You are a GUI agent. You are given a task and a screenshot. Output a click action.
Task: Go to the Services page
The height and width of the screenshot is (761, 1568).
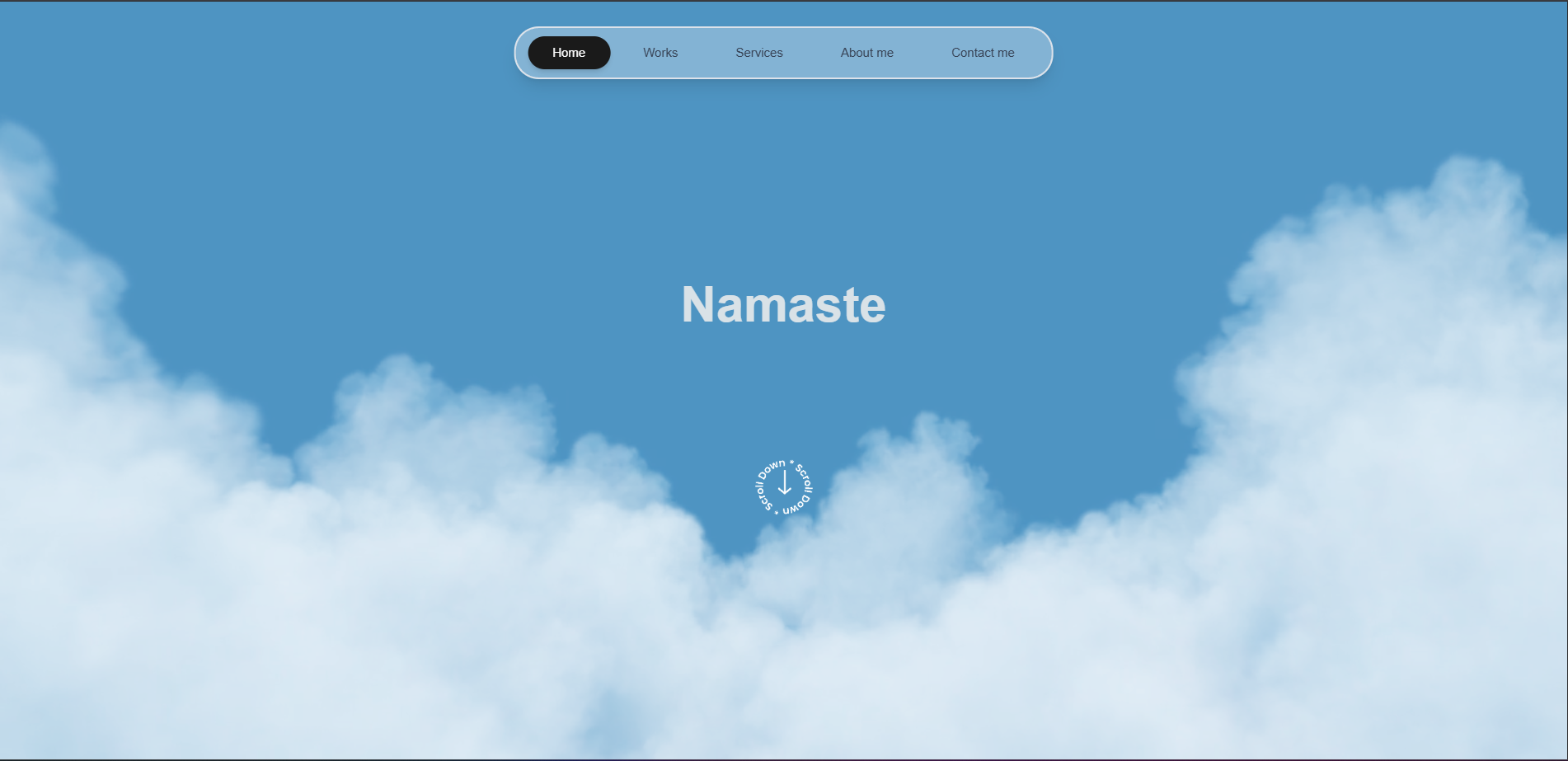(x=758, y=53)
